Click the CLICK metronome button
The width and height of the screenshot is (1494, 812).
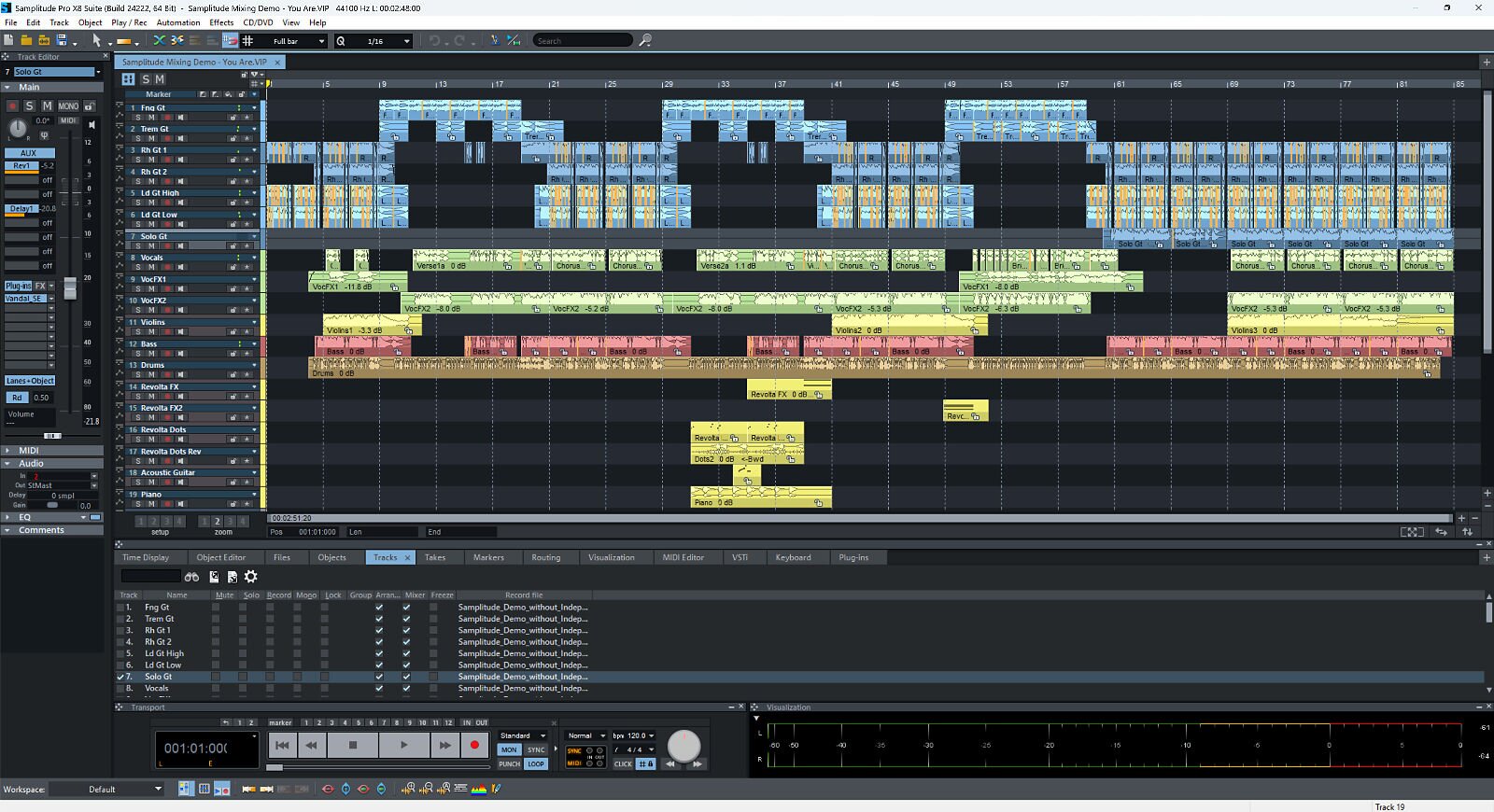click(x=623, y=763)
